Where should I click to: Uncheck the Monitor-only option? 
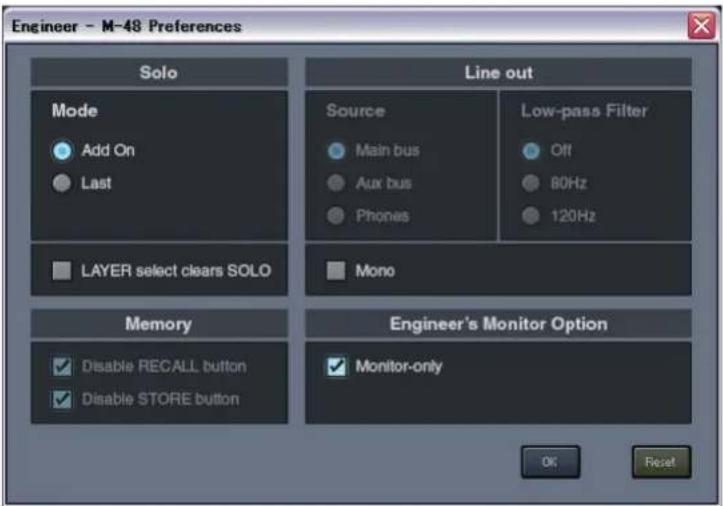(x=336, y=367)
